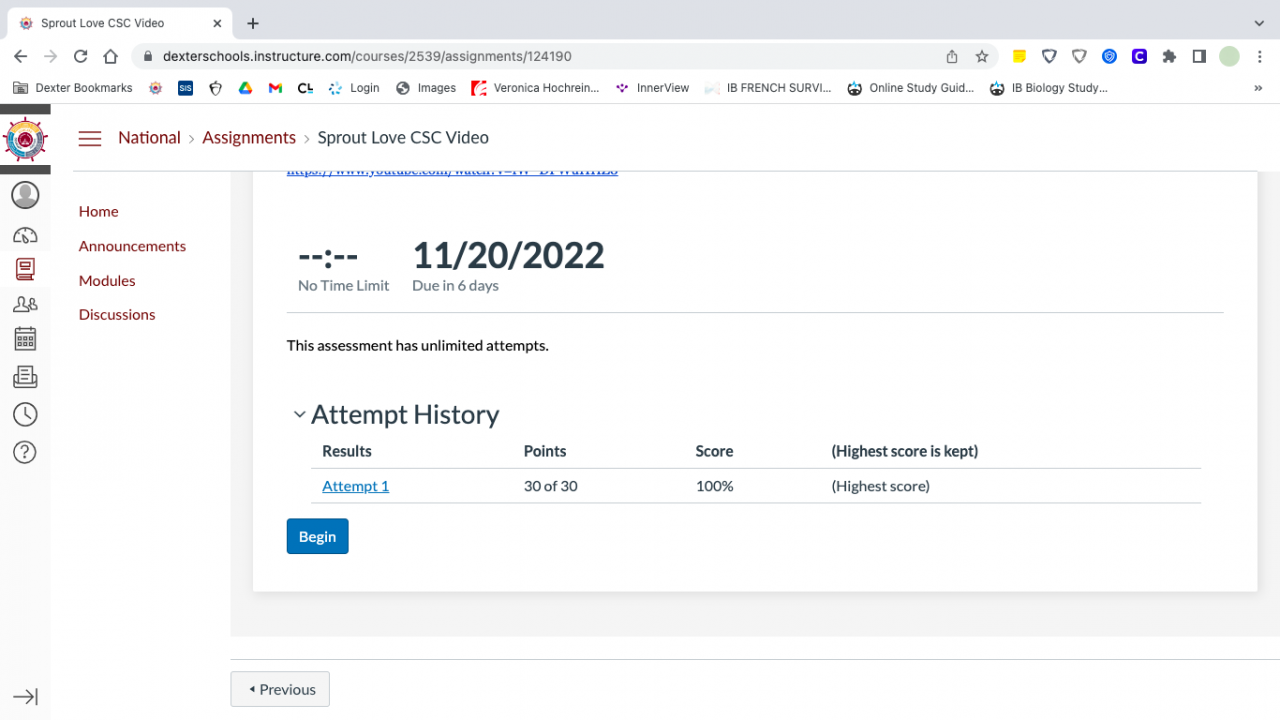
Task: Click the Assignments breadcrumb link
Action: [x=249, y=138]
